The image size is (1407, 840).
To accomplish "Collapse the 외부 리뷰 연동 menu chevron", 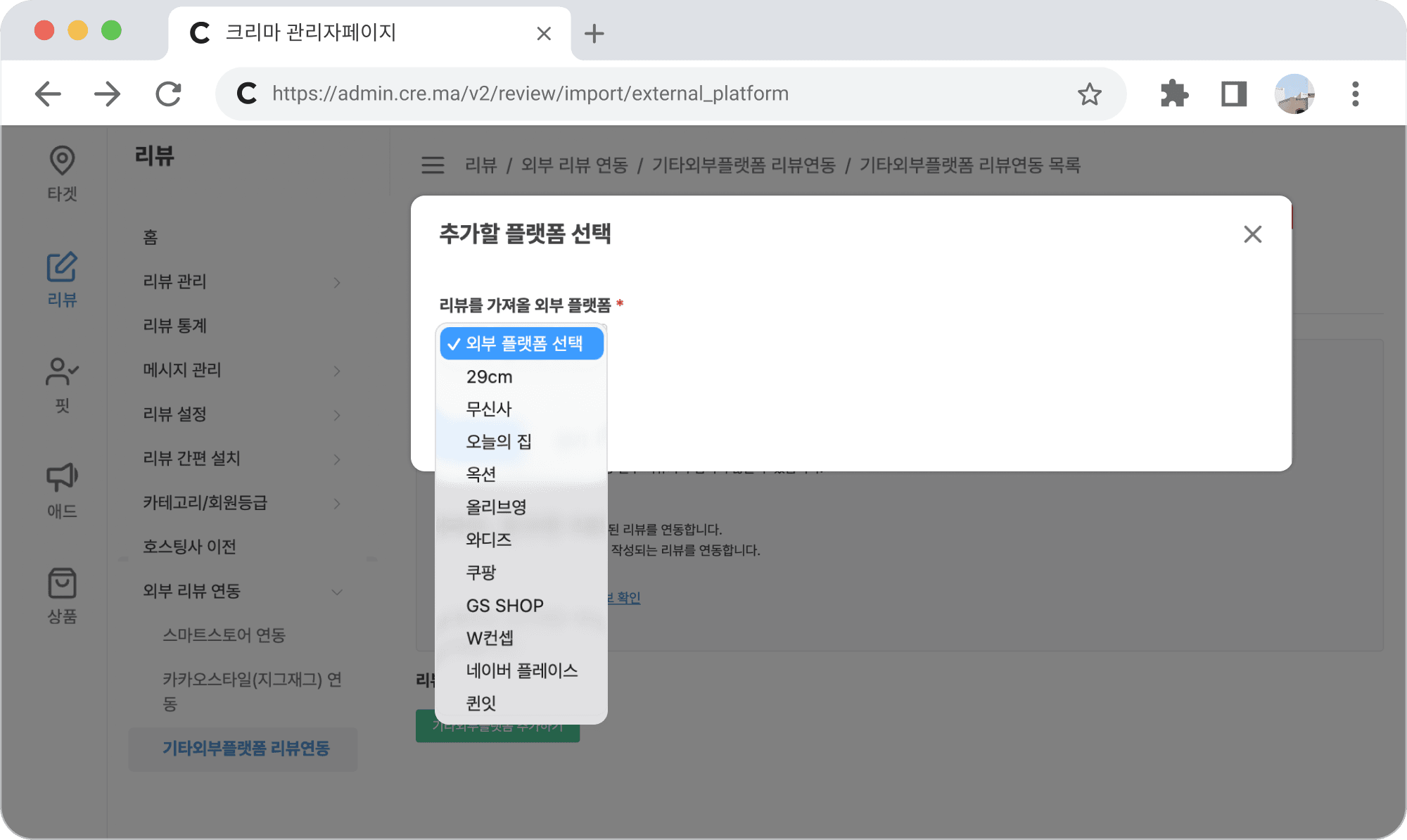I will (337, 592).
